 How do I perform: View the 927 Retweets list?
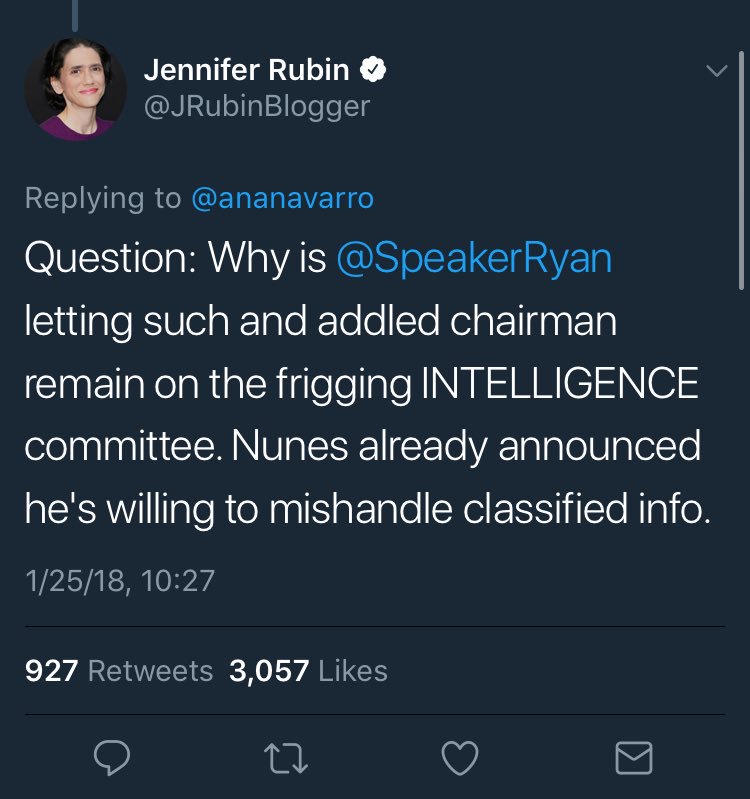click(x=118, y=670)
